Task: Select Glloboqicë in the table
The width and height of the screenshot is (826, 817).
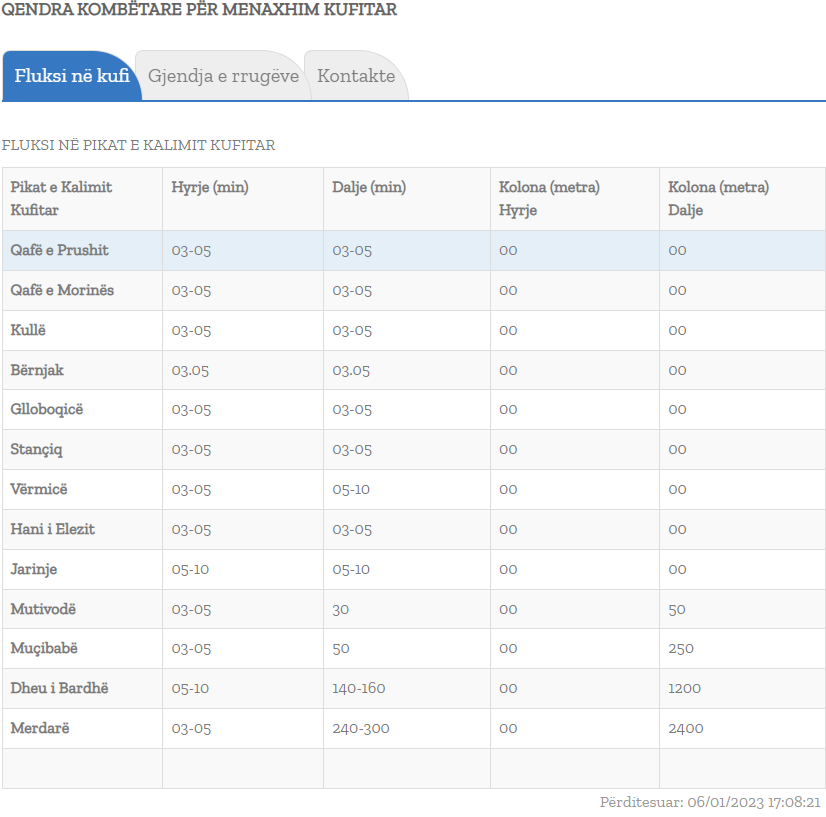Action: click(x=48, y=409)
